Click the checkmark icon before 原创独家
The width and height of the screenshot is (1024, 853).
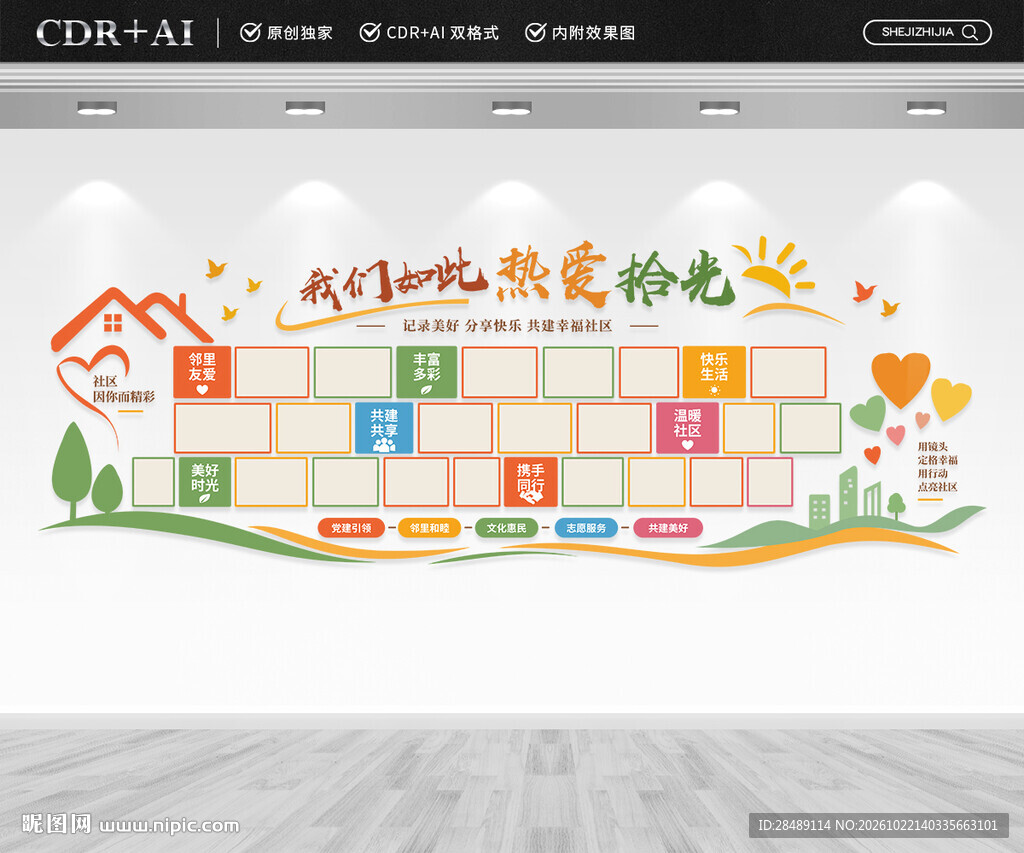point(250,32)
